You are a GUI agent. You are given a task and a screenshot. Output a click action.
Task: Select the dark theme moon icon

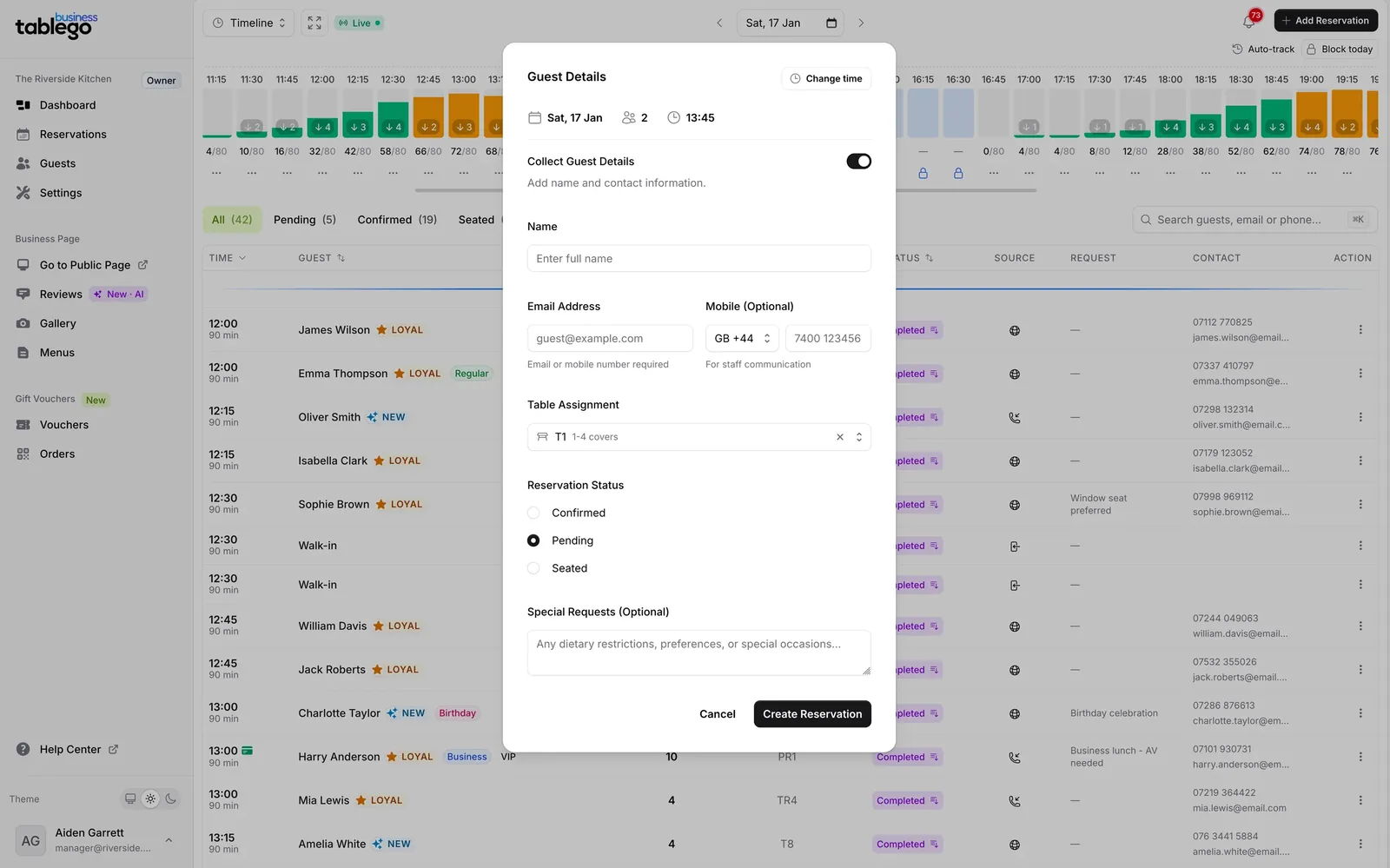170,799
